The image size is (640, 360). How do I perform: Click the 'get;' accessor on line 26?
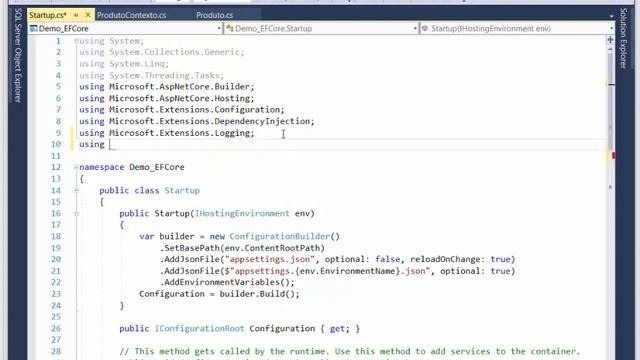340,329
